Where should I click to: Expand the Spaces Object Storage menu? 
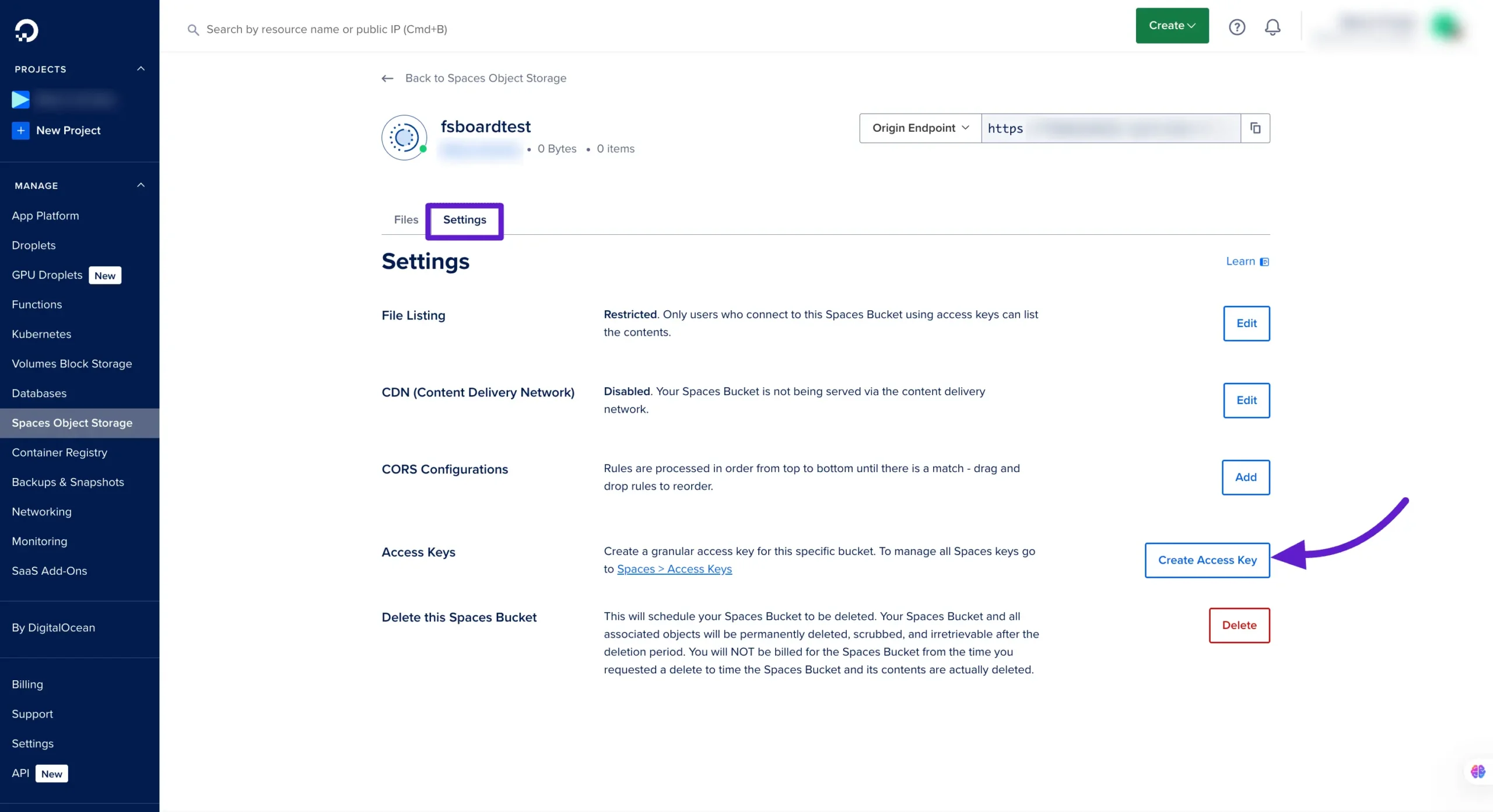[x=72, y=422]
